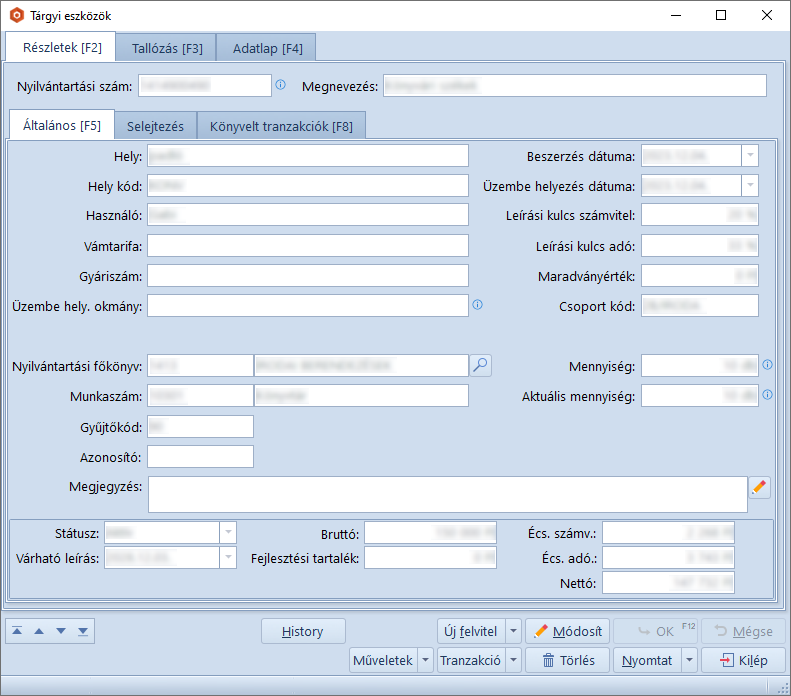Switch to Tallózás [F3] tab
The image size is (791, 696).
166,48
